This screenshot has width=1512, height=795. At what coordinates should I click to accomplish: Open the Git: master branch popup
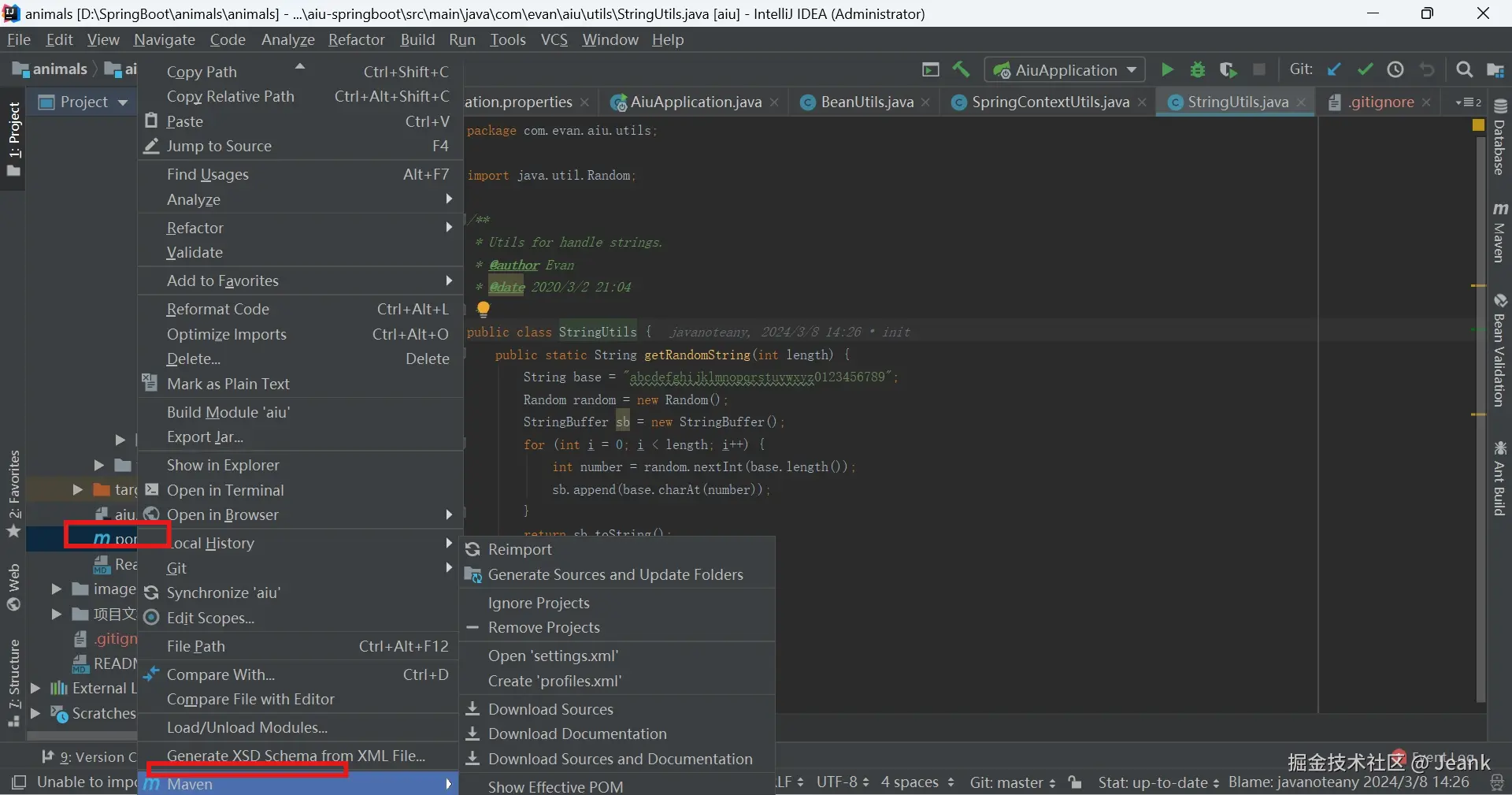tap(1013, 782)
